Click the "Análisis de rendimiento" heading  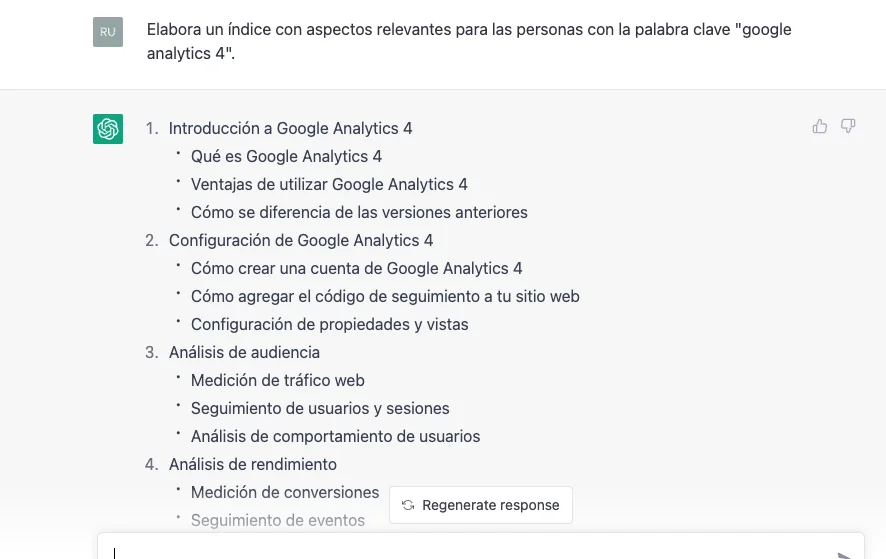[252, 464]
